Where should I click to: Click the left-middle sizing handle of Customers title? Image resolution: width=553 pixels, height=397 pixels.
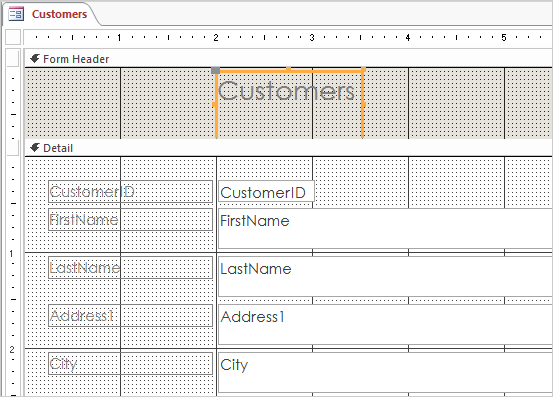point(215,104)
